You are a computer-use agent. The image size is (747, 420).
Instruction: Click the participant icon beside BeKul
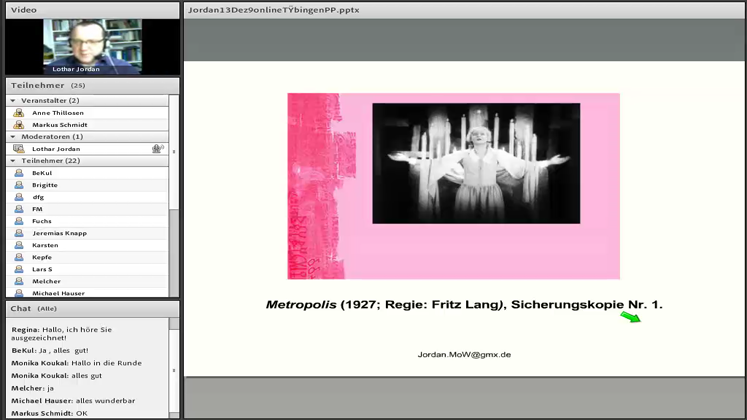tap(18, 173)
